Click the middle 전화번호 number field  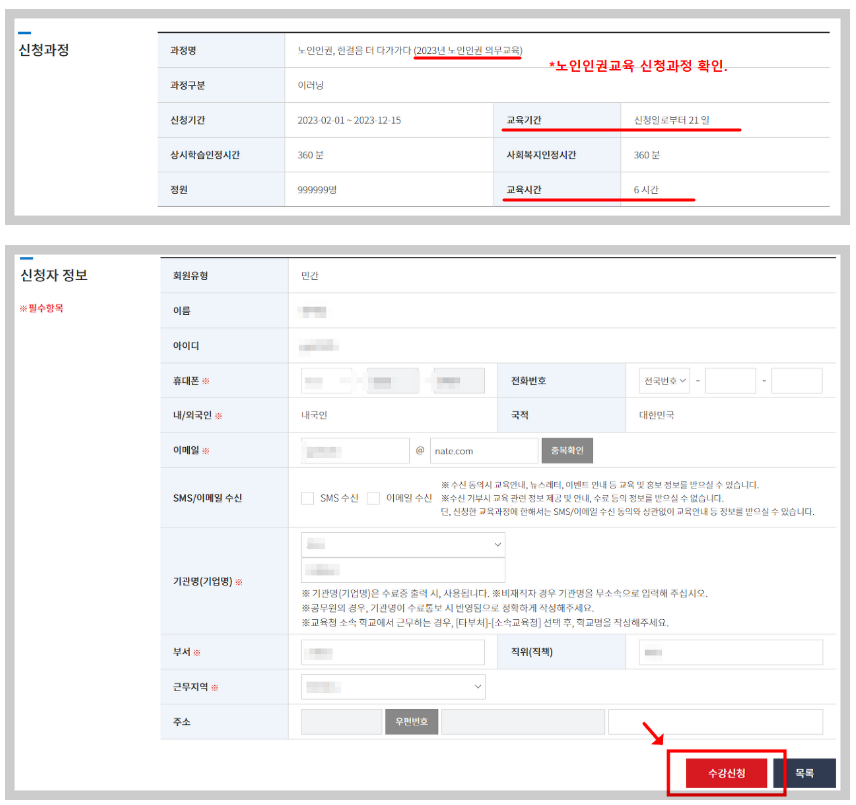click(x=730, y=381)
